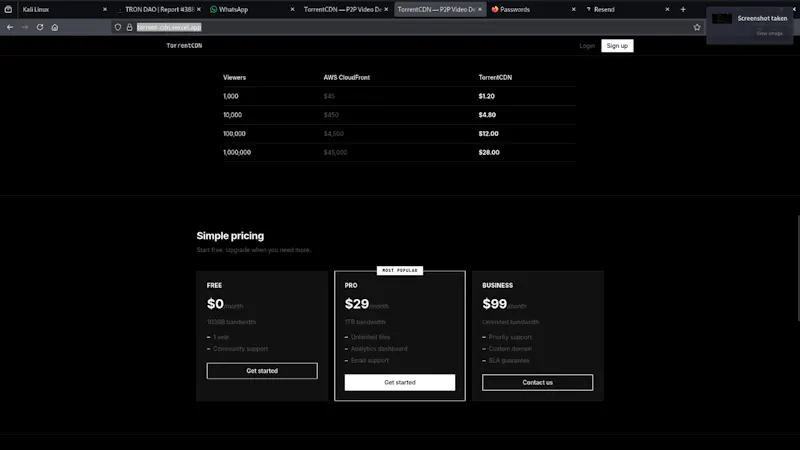Open the browser home icon
This screenshot has width=800, height=450.
(x=55, y=27)
